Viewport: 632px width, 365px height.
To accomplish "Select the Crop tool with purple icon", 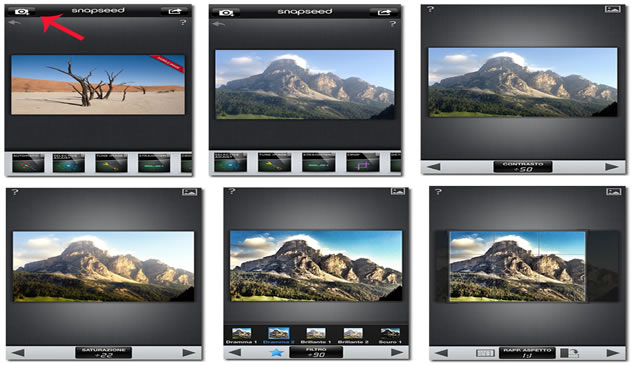I will click(x=363, y=163).
